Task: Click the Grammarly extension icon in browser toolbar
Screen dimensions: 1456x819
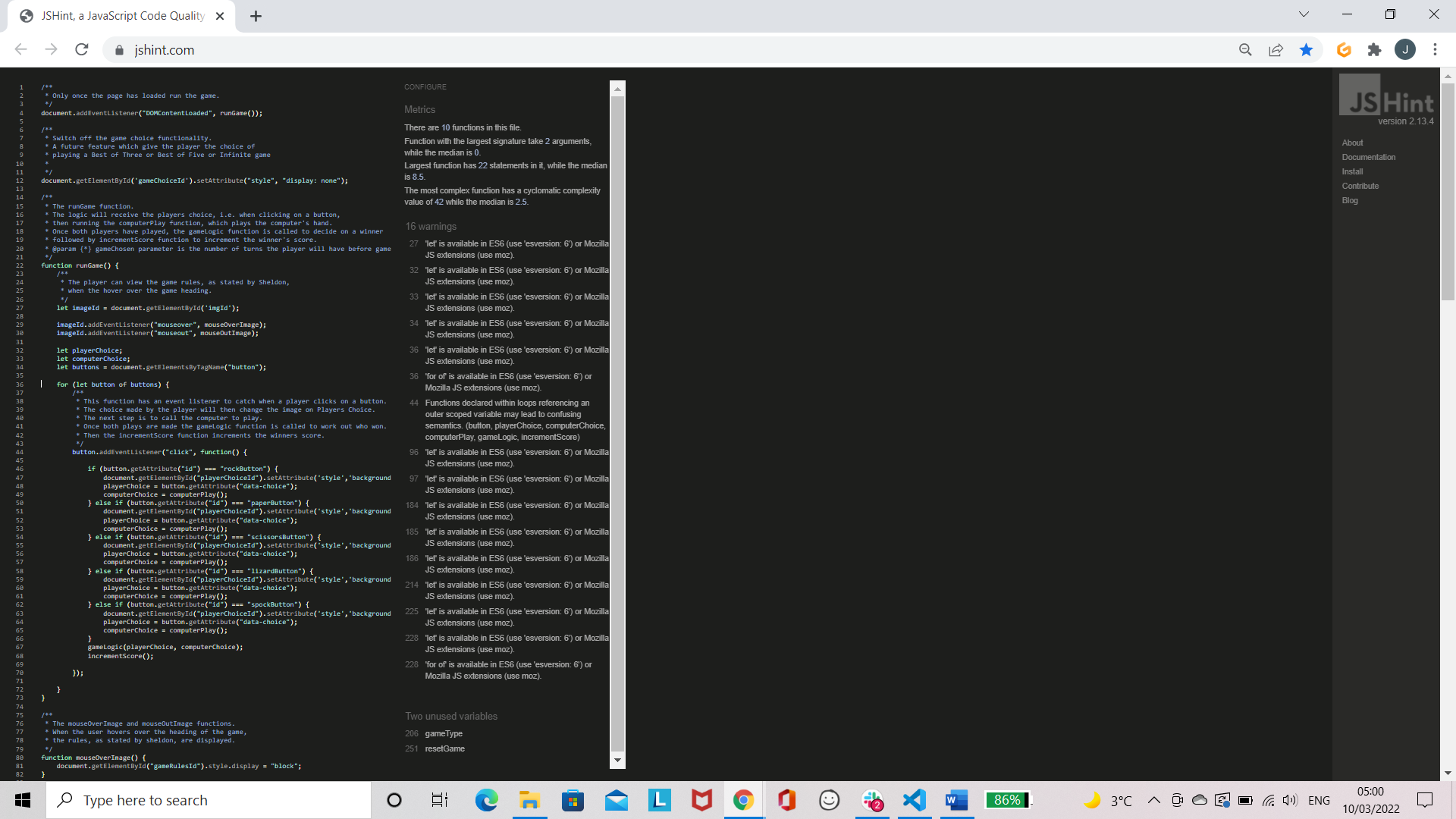Action: (1344, 49)
